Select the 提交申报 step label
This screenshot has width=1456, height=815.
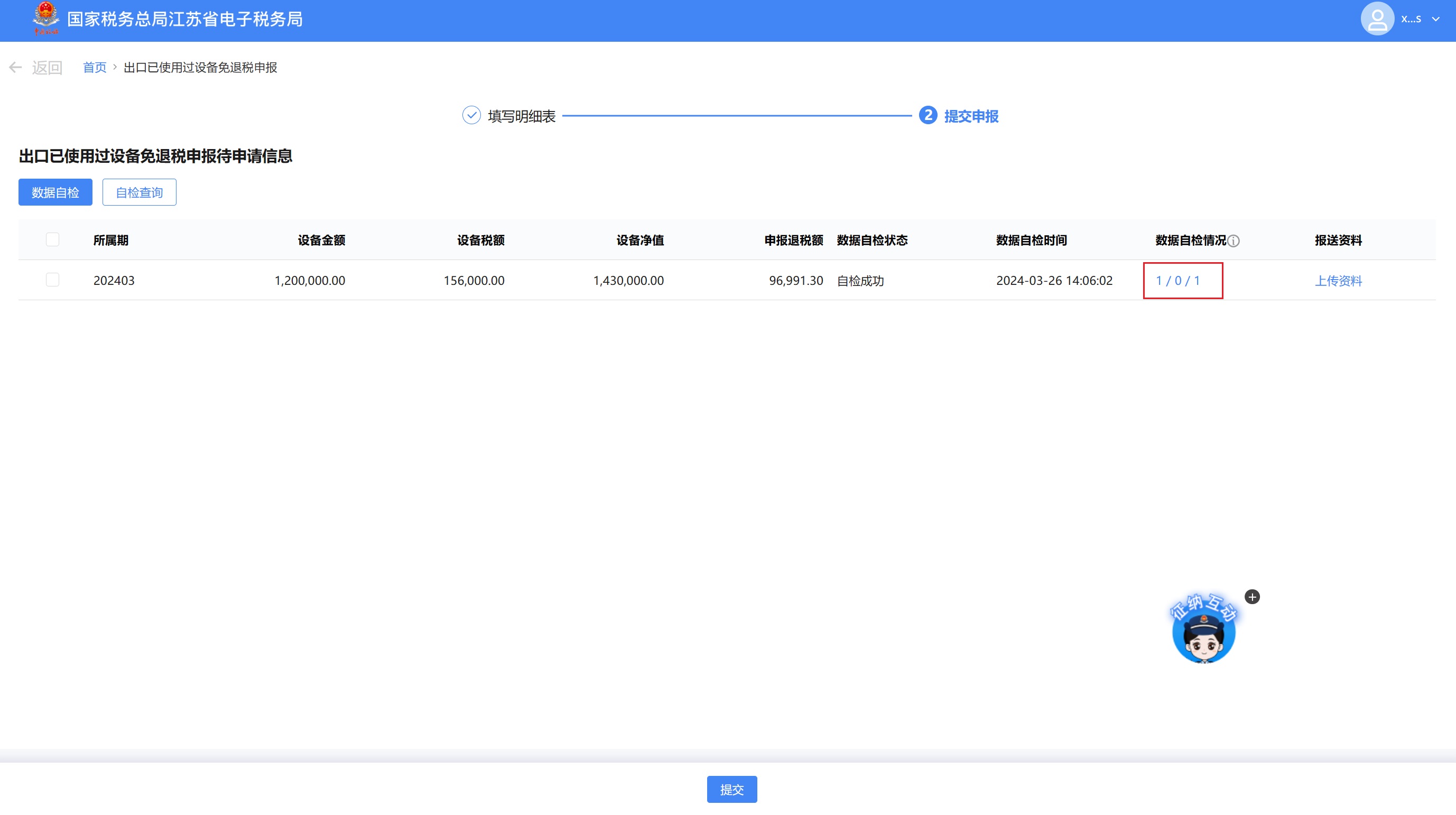(x=971, y=116)
